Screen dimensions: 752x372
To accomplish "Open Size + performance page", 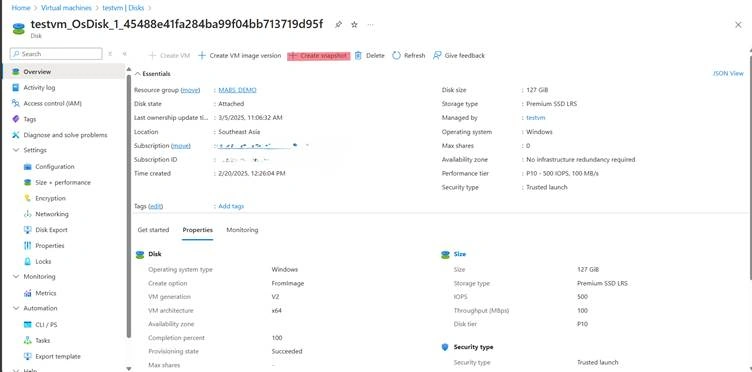I will point(63,182).
